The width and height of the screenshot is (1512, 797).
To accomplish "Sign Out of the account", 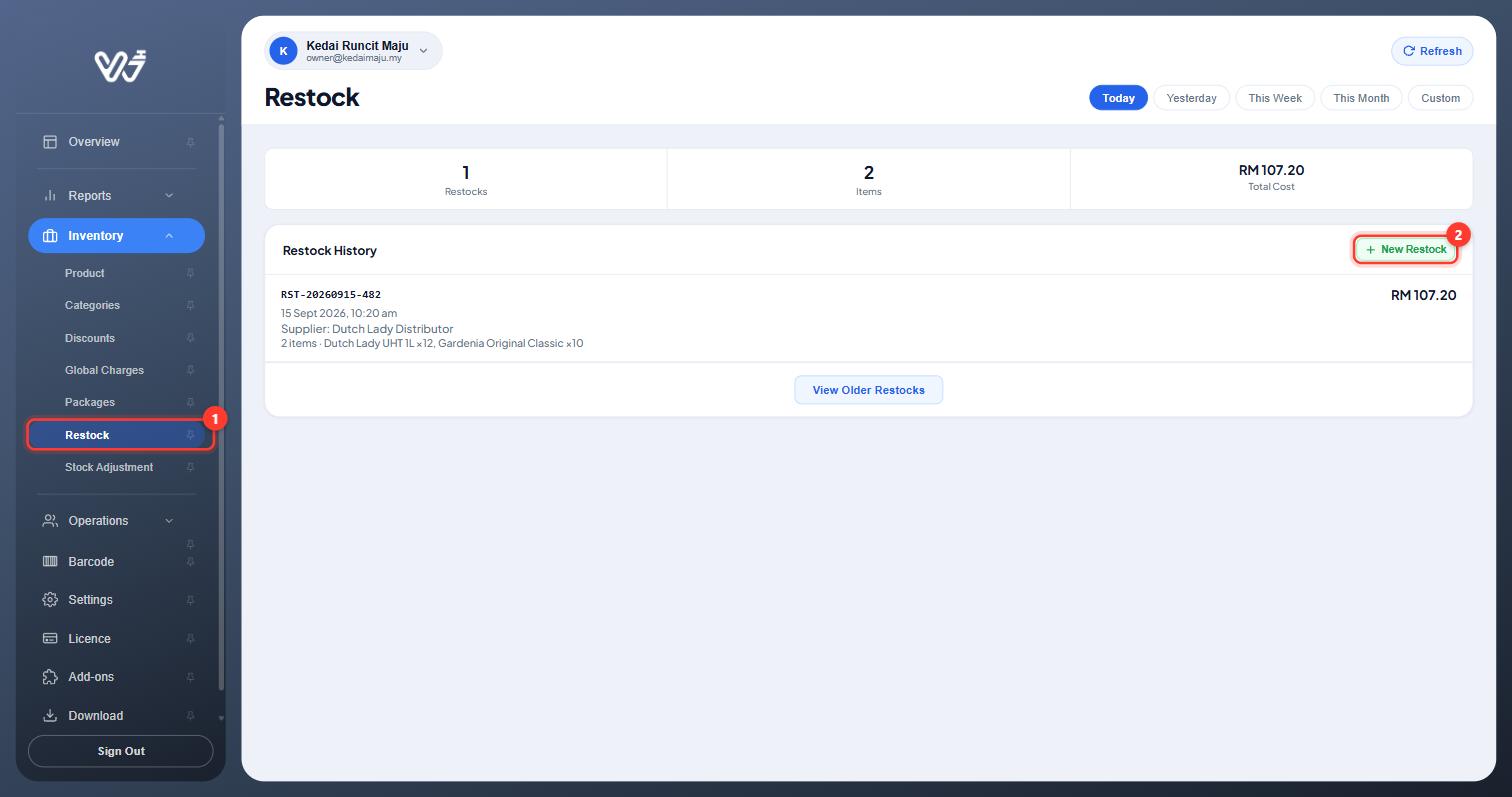I will pos(121,751).
